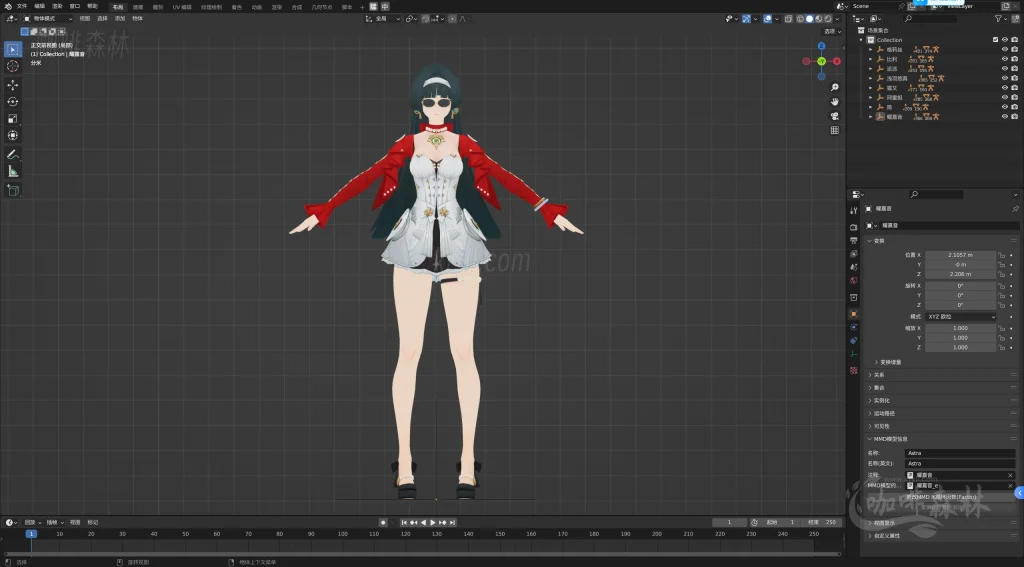Open Object Constraints properties tab
This screenshot has height=567, width=1024.
pos(854,340)
